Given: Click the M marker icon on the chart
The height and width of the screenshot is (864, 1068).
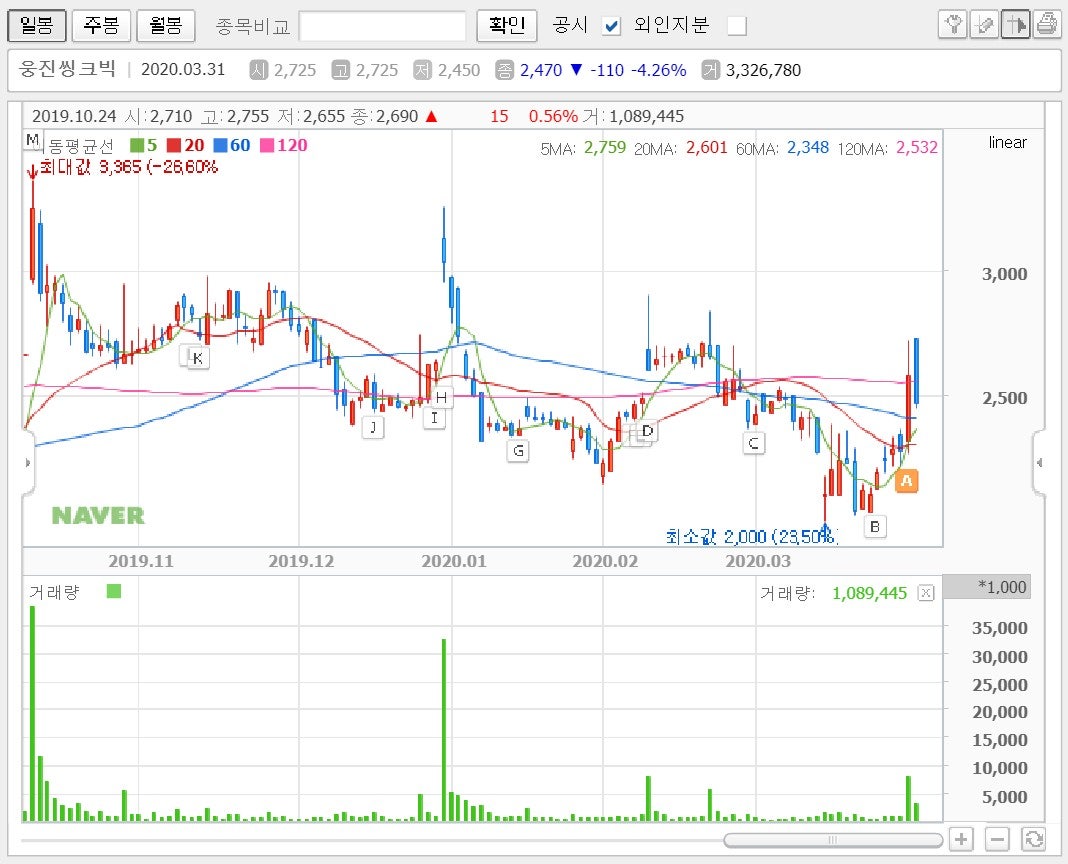Looking at the screenshot, I should 33,140.
